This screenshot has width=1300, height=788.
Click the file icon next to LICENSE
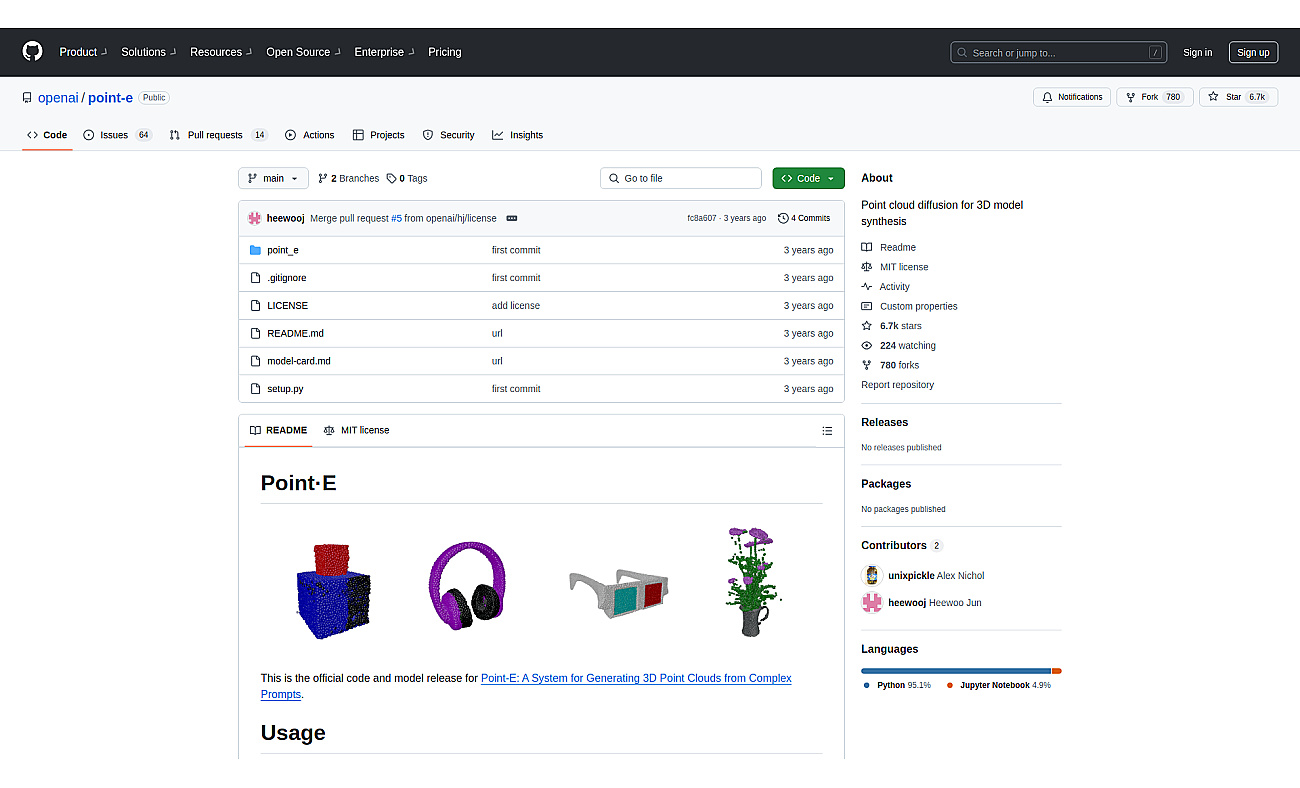(x=255, y=305)
